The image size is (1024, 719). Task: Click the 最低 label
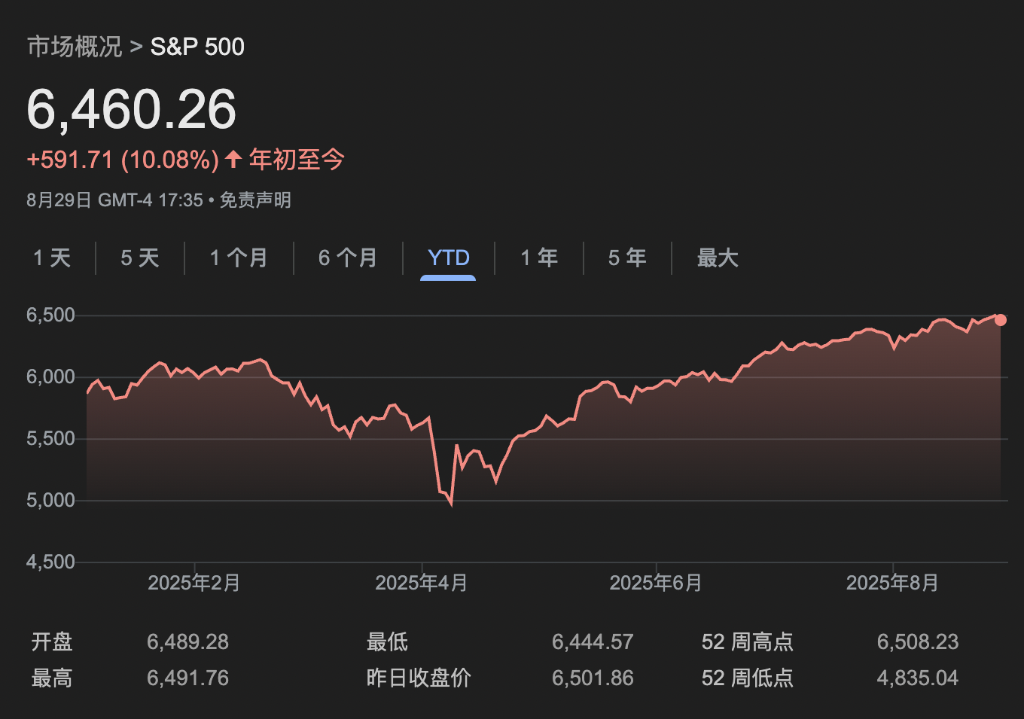pyautogui.click(x=387, y=642)
